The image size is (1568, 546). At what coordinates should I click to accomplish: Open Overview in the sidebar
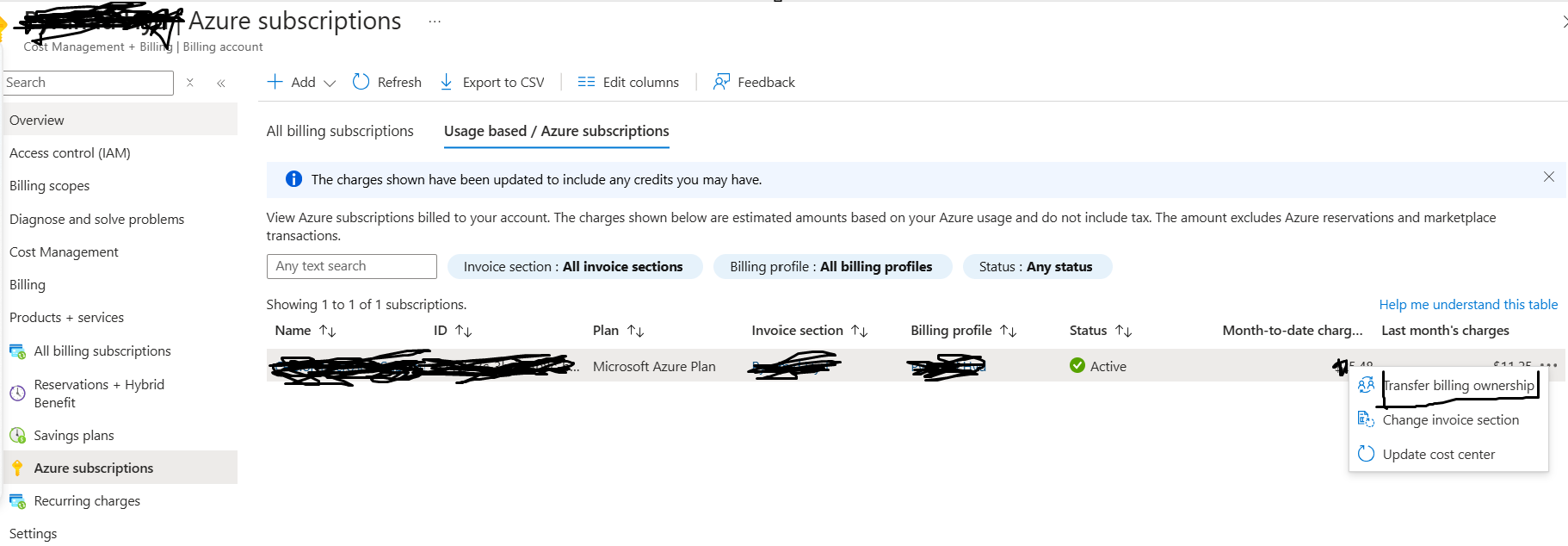click(x=120, y=120)
